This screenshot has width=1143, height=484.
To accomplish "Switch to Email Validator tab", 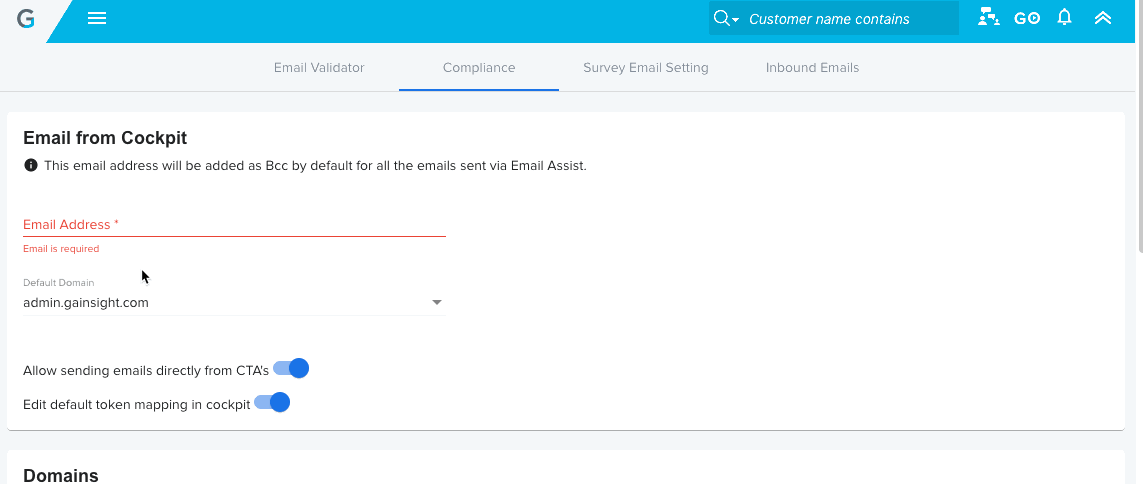I will click(319, 68).
